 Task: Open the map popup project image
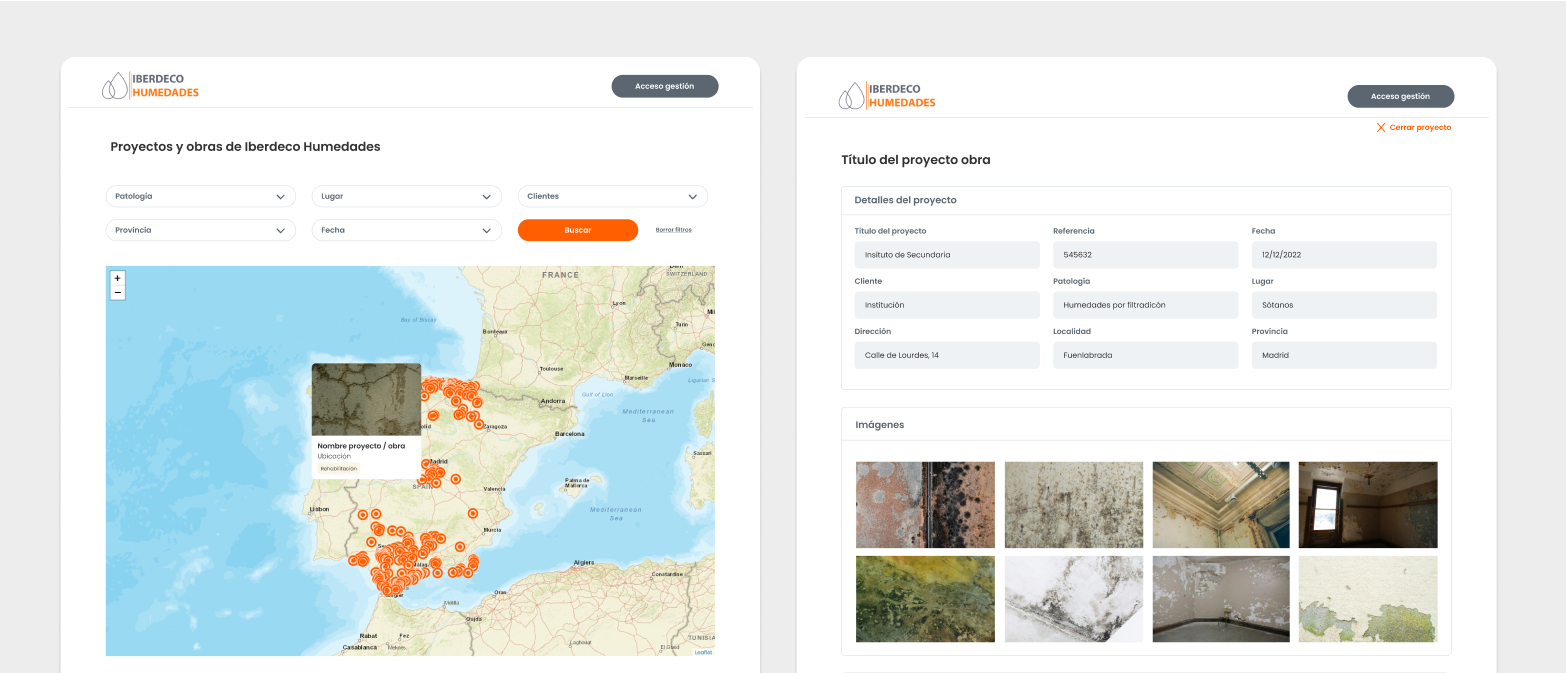point(366,399)
